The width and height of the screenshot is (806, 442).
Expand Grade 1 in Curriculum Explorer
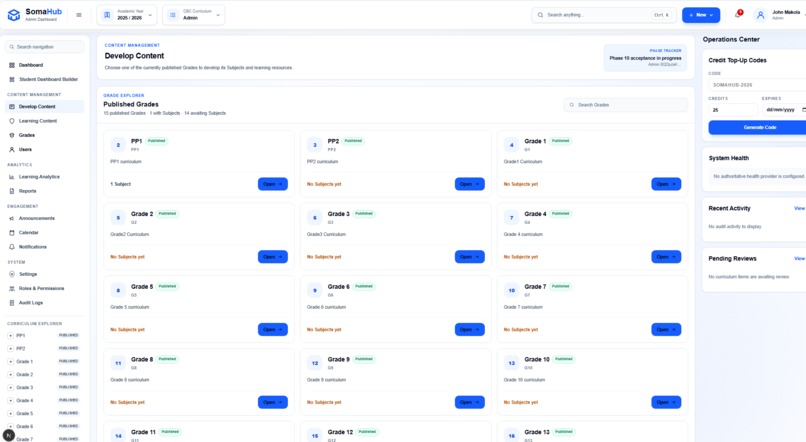point(10,362)
